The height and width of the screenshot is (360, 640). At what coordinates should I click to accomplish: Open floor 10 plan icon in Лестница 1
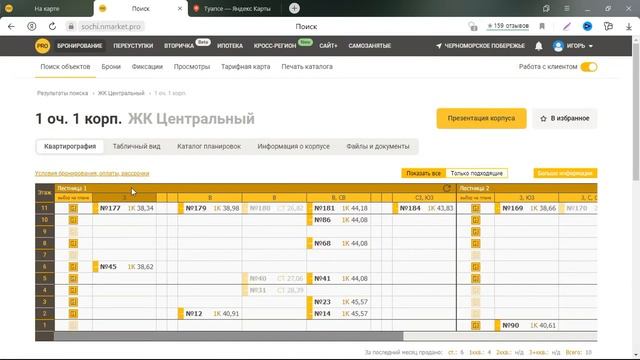[x=73, y=220]
